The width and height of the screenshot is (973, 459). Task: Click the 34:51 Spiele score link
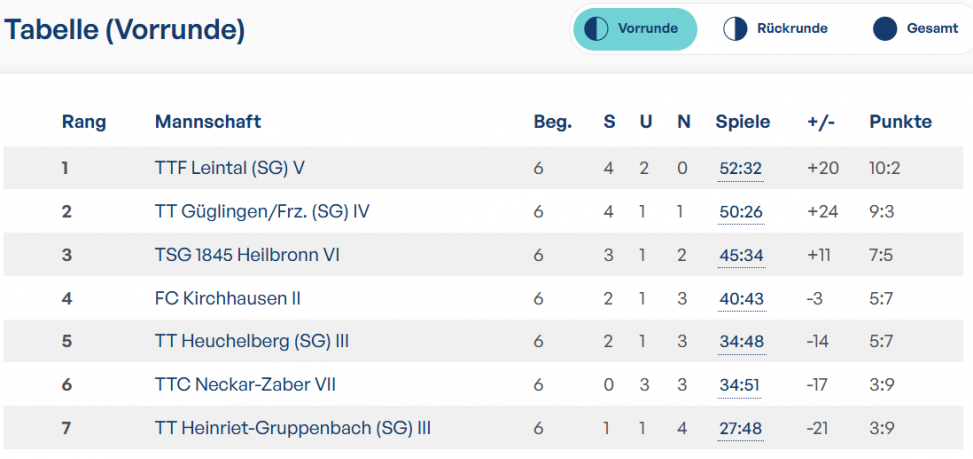pyautogui.click(x=740, y=386)
